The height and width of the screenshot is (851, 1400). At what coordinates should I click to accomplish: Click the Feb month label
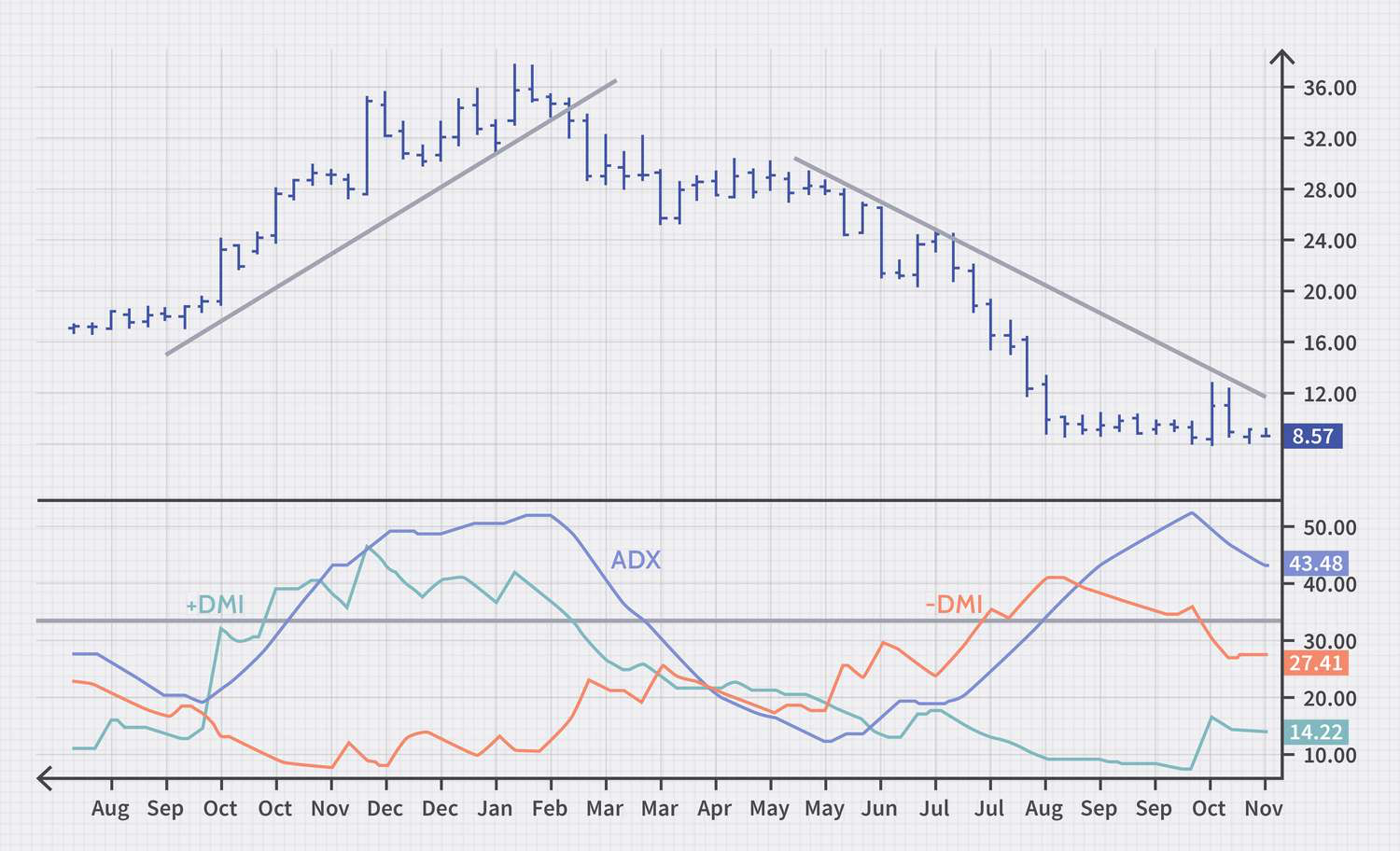[x=550, y=809]
